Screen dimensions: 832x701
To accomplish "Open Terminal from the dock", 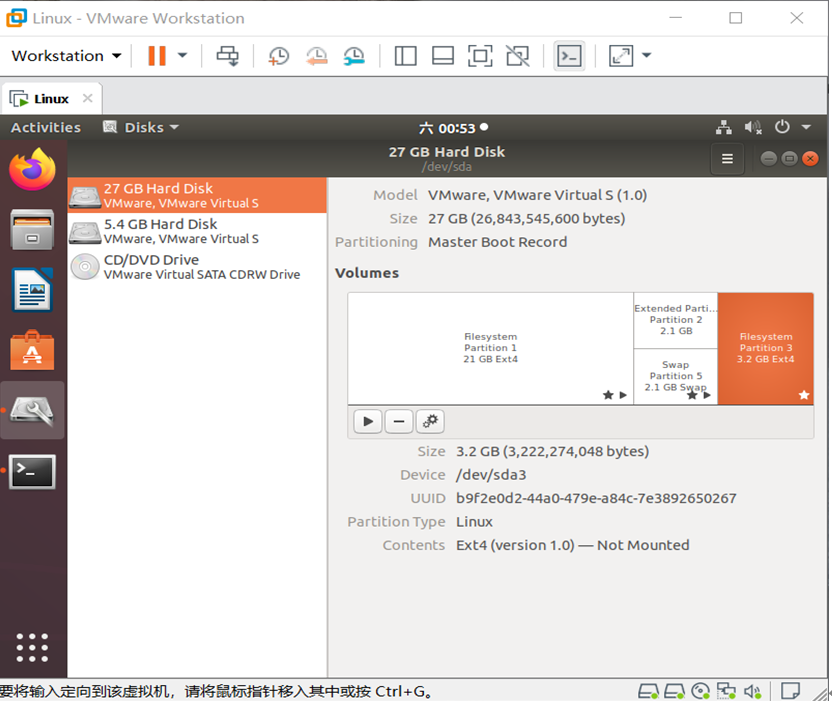I will 33,471.
